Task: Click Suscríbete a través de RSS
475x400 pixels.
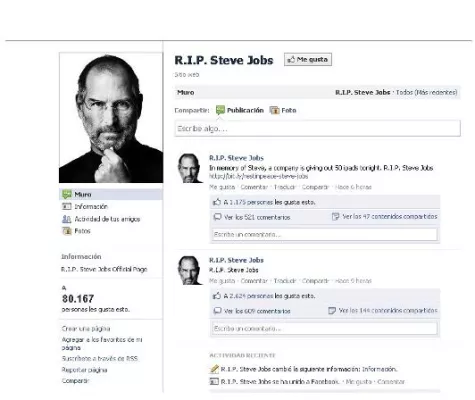Action: [100, 358]
